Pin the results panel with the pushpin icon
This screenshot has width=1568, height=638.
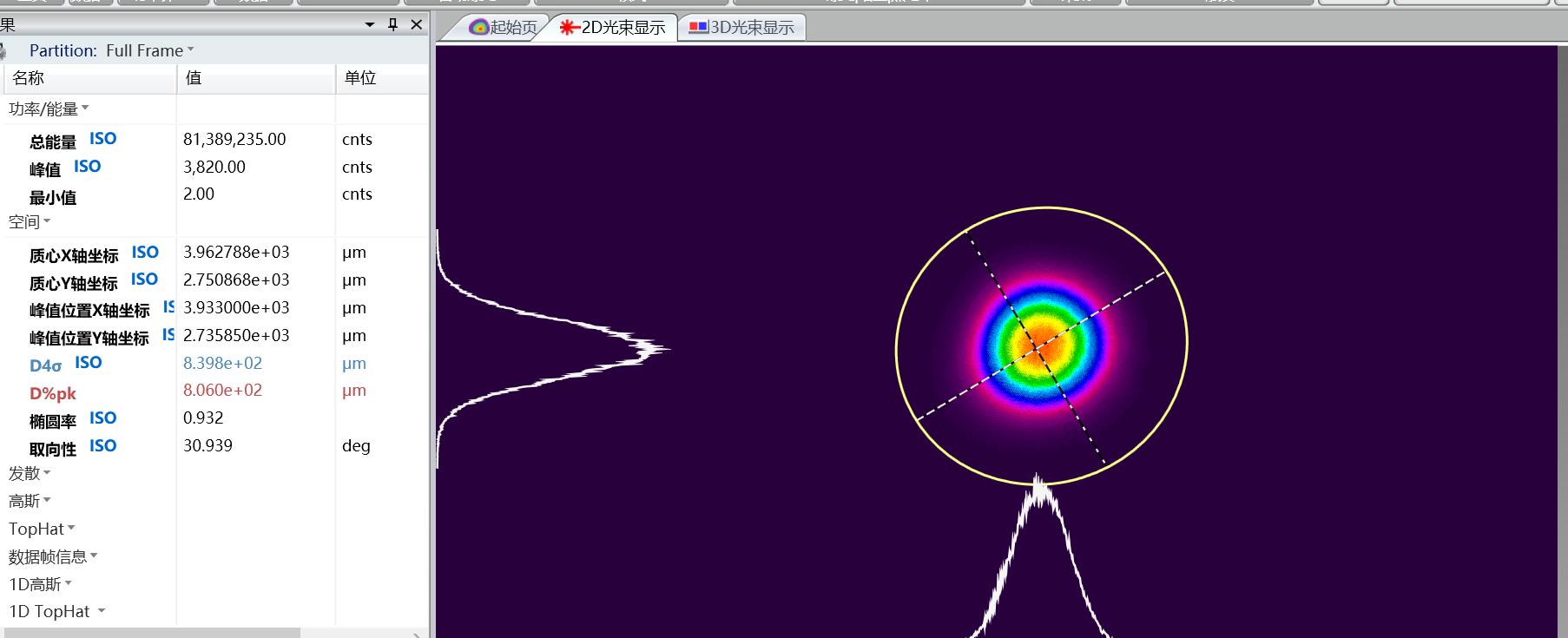click(392, 24)
